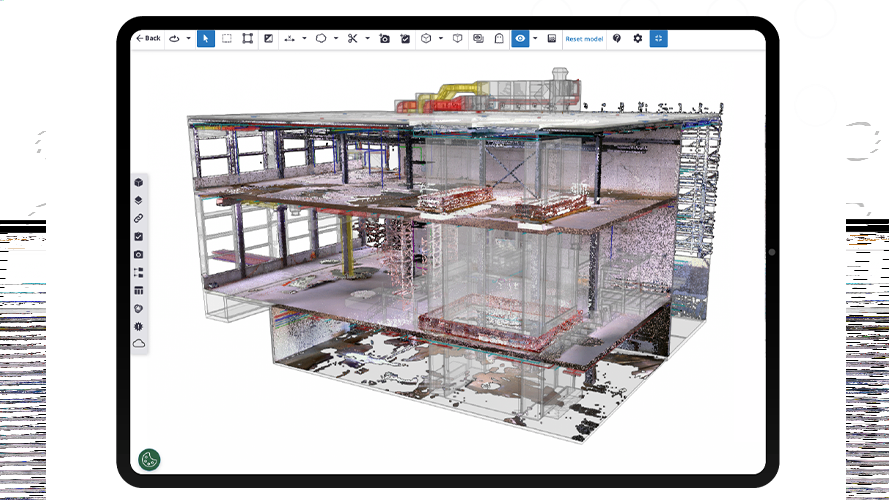889x500 pixels.
Task: Click the bug icon in sidebar
Action: (x=139, y=327)
